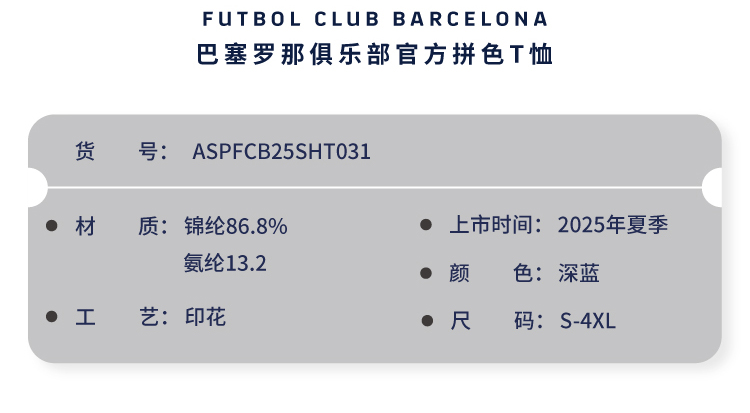Select the product code ASPFCB25SHT031
Image resolution: width=750 pixels, height=413 pixels.
coord(281,152)
